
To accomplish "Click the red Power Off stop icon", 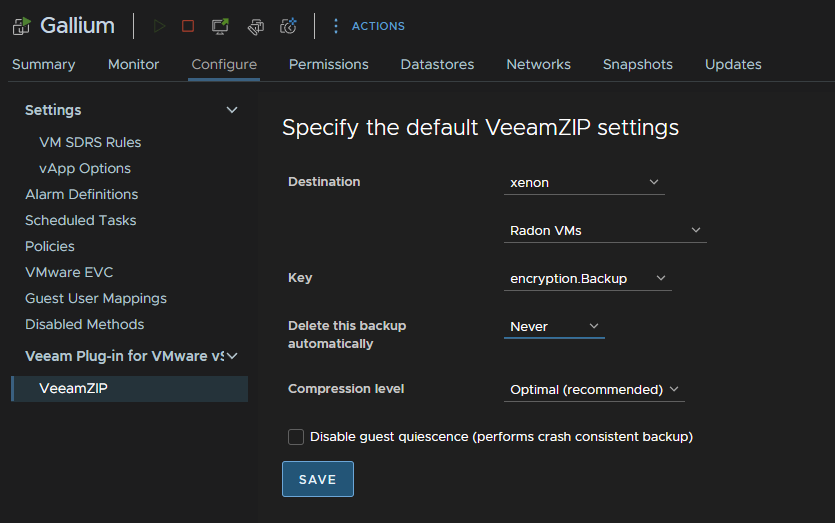I will (188, 26).
